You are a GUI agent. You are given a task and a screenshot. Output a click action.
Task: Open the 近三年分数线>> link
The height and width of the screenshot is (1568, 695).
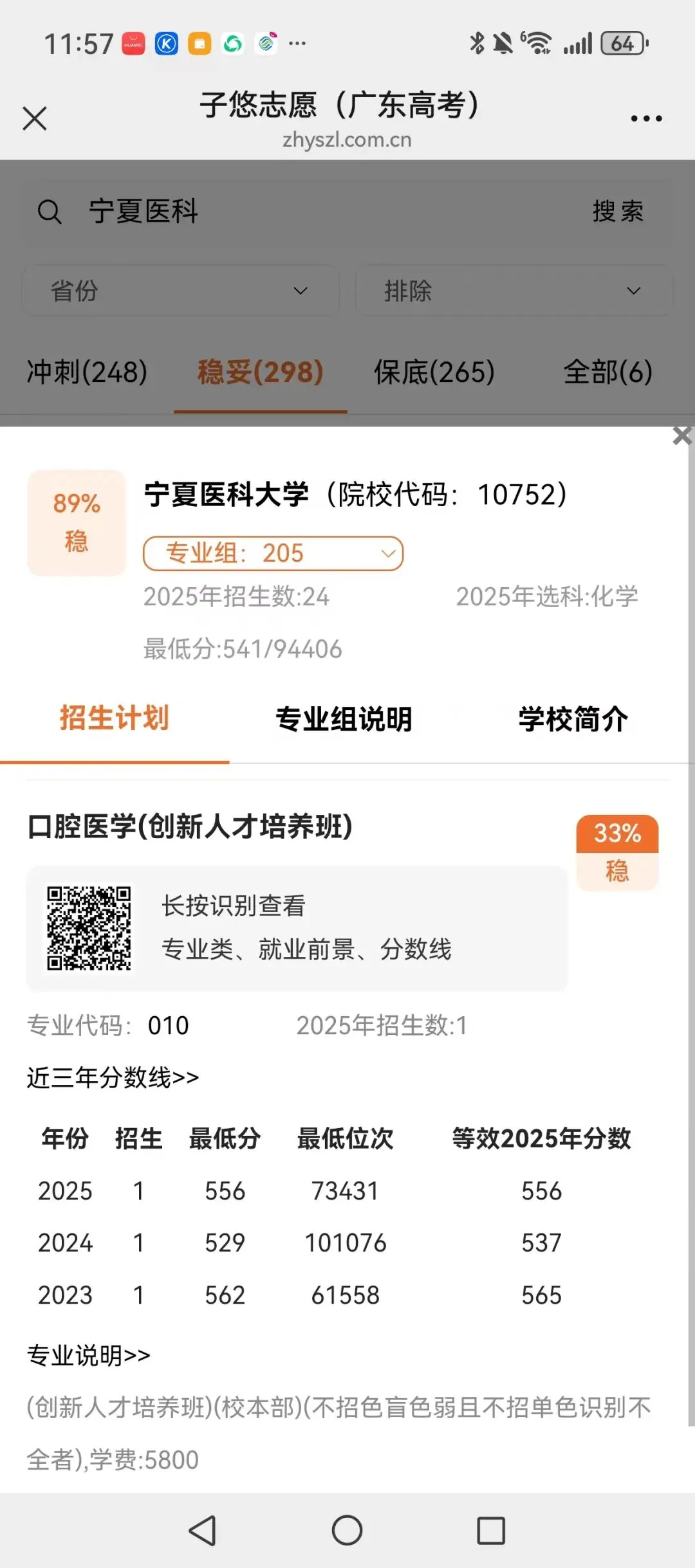point(113,1077)
